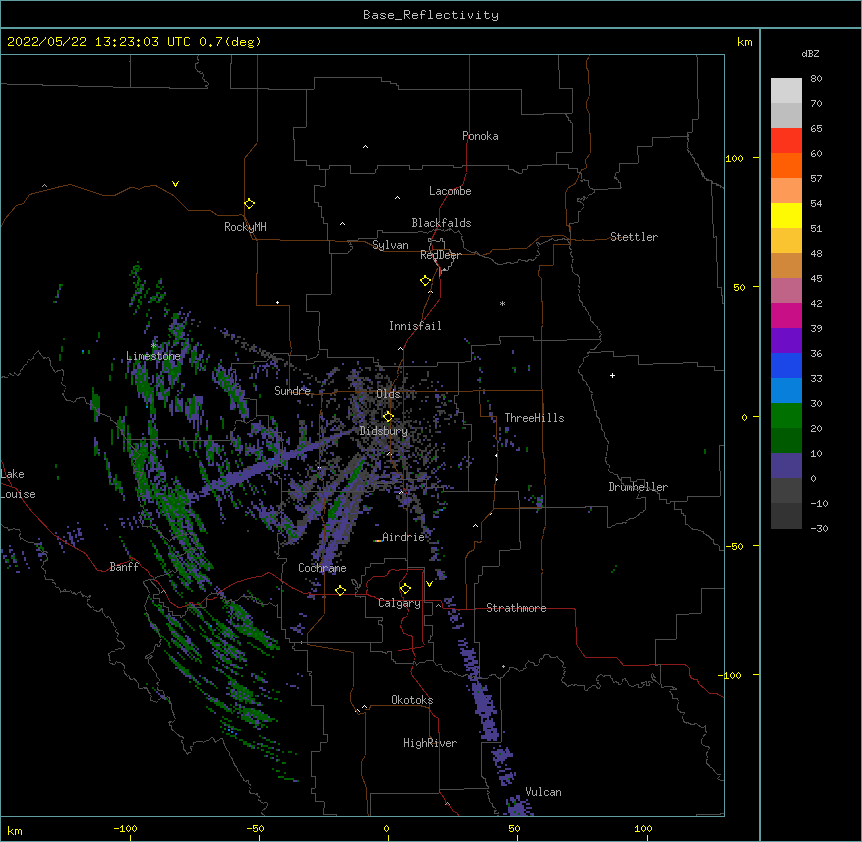The height and width of the screenshot is (842, 862).
Task: Click the yellow V marker northwest of RockyMH
Action: tap(175, 184)
